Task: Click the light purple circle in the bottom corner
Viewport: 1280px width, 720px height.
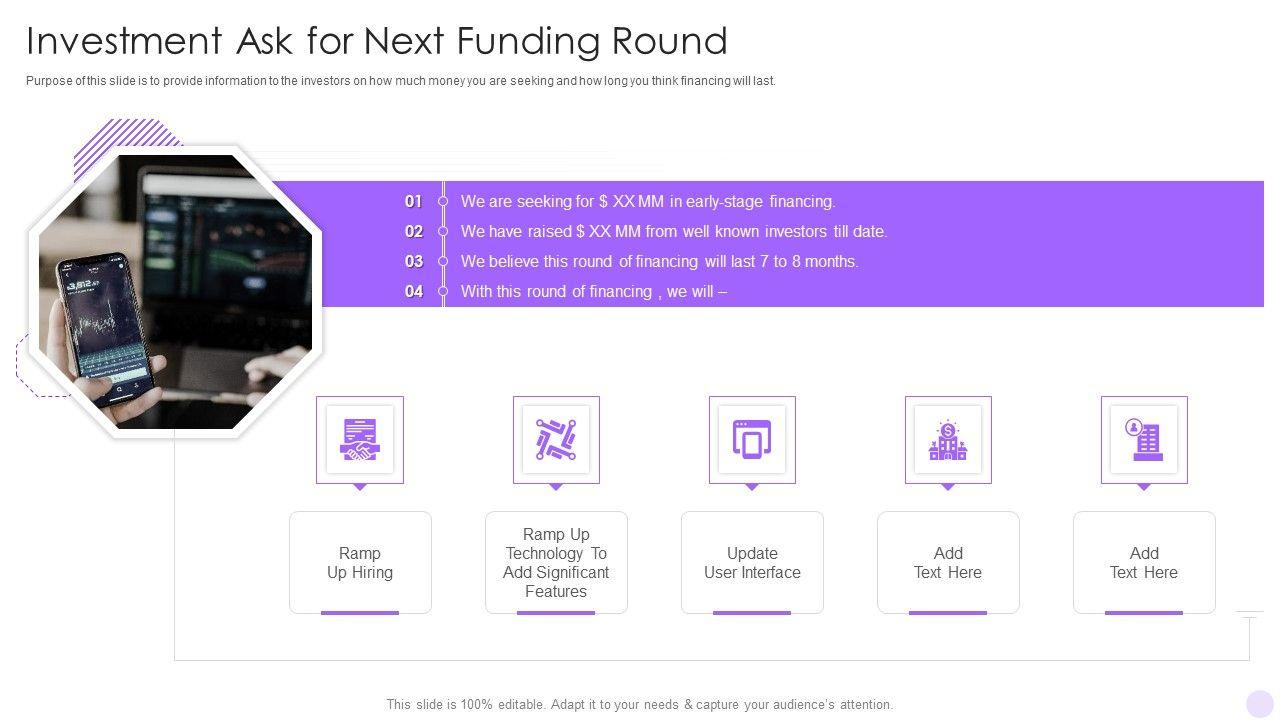Action: [x=1260, y=703]
